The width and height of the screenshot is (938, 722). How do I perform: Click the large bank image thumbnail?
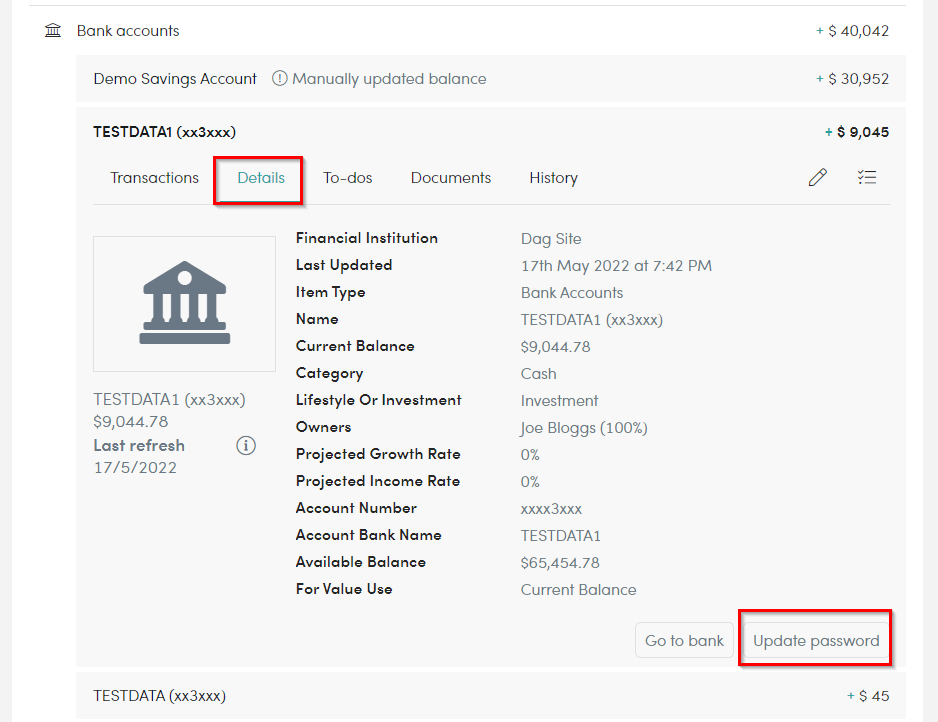(184, 304)
